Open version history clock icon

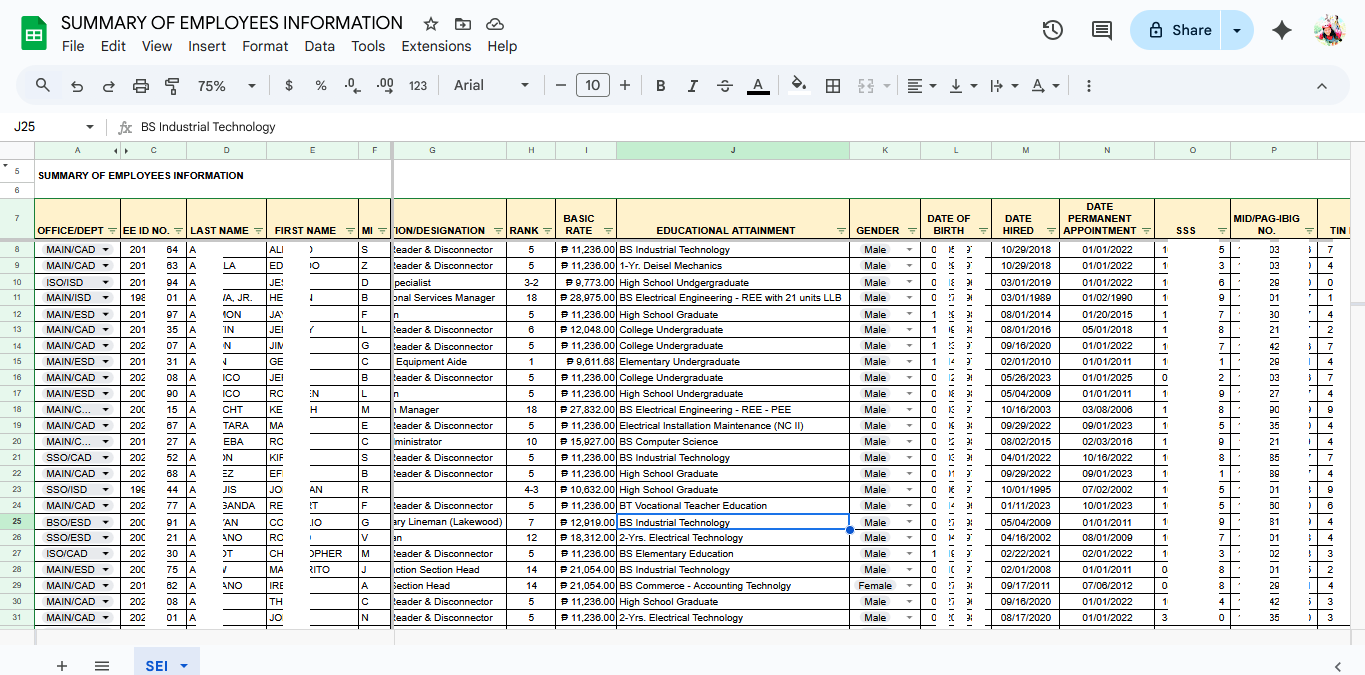coord(1052,30)
